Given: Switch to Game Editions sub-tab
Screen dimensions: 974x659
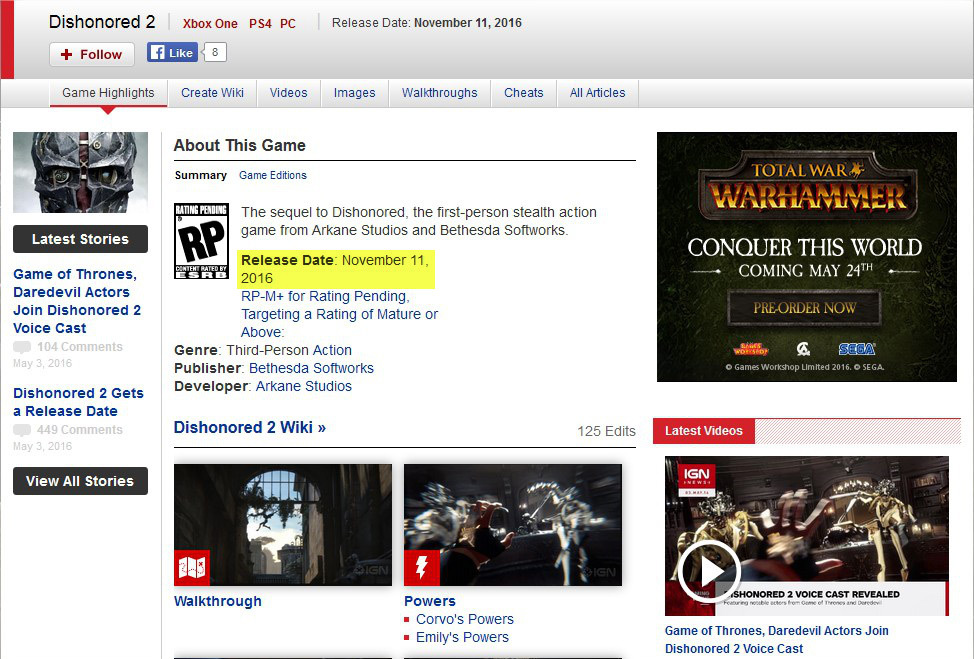Looking at the screenshot, I should pos(273,175).
